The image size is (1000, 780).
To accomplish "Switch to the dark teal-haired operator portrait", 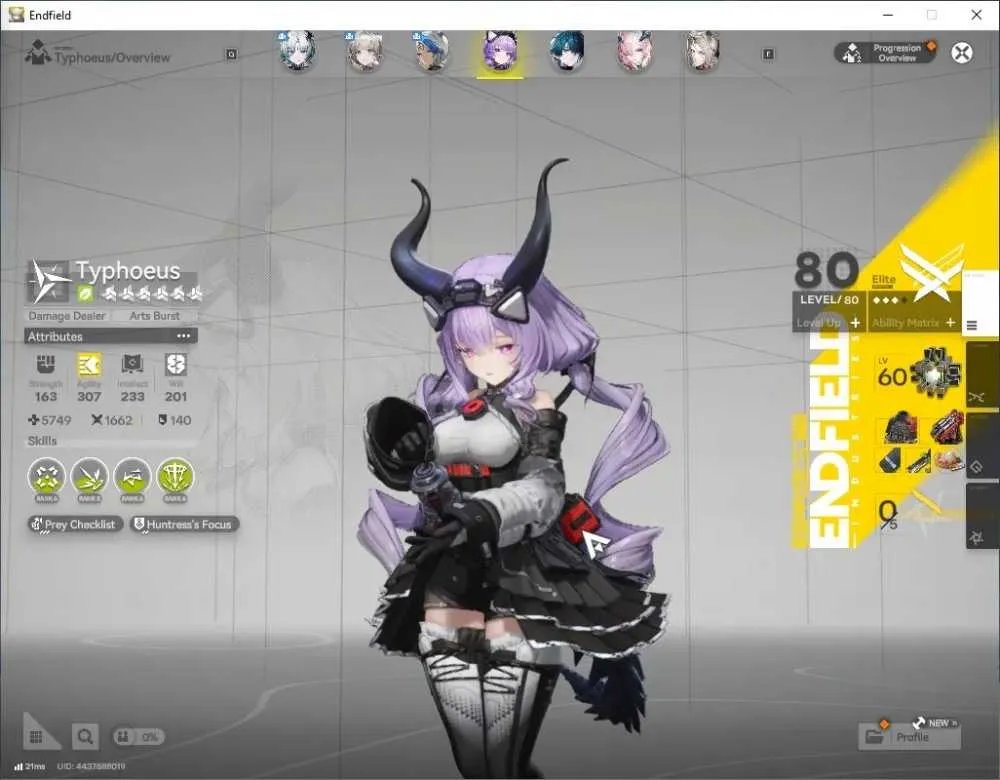I will coord(567,51).
